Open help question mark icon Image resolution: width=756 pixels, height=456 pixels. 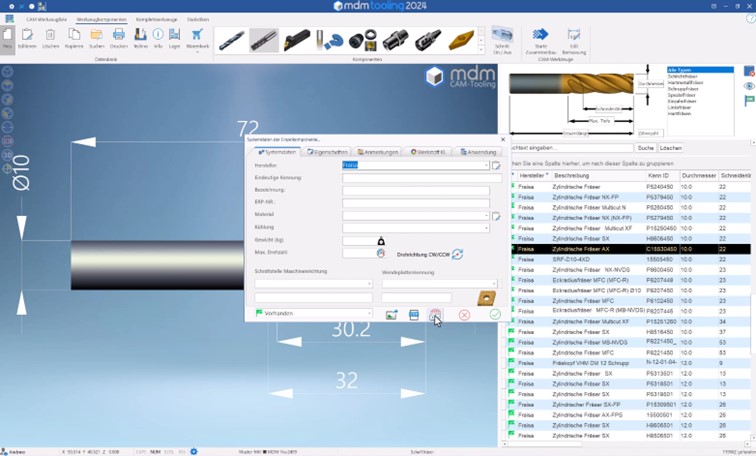(x=751, y=19)
